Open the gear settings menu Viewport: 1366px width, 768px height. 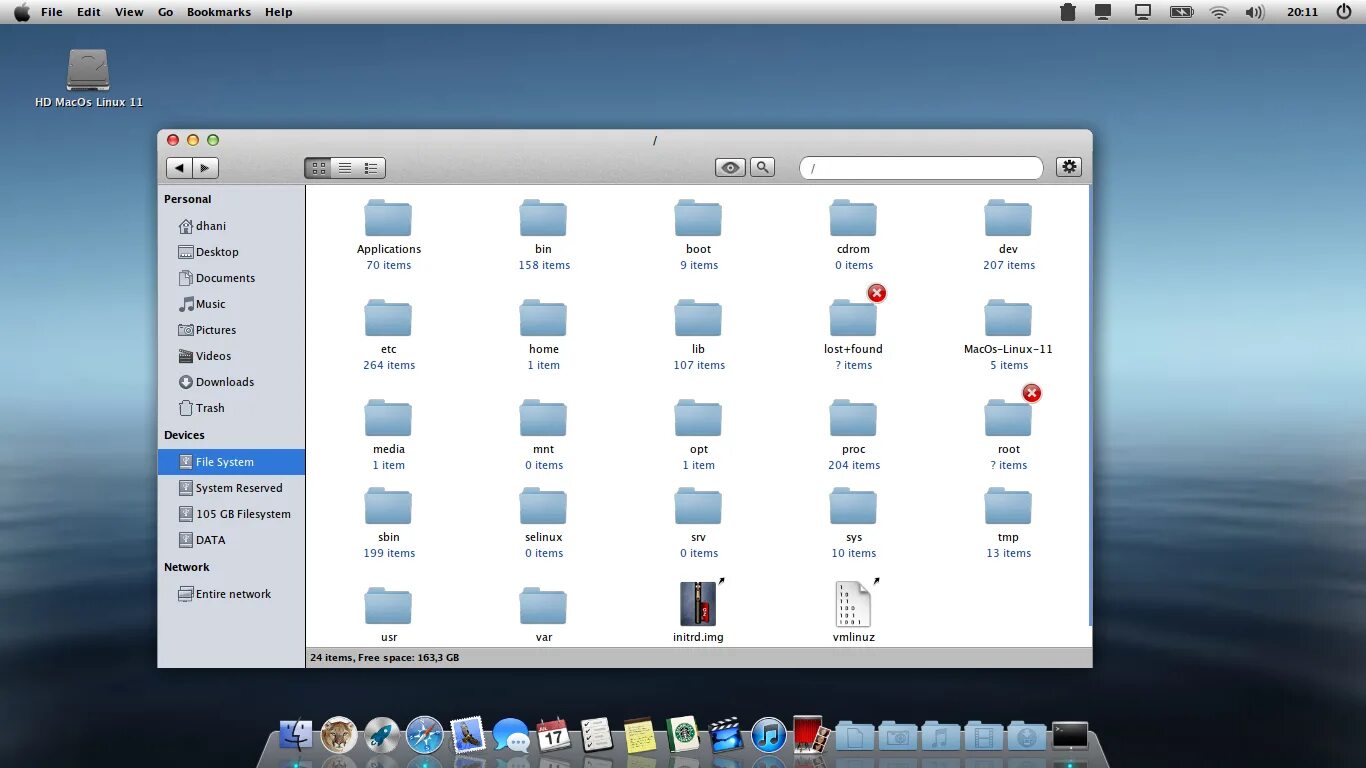tap(1069, 167)
